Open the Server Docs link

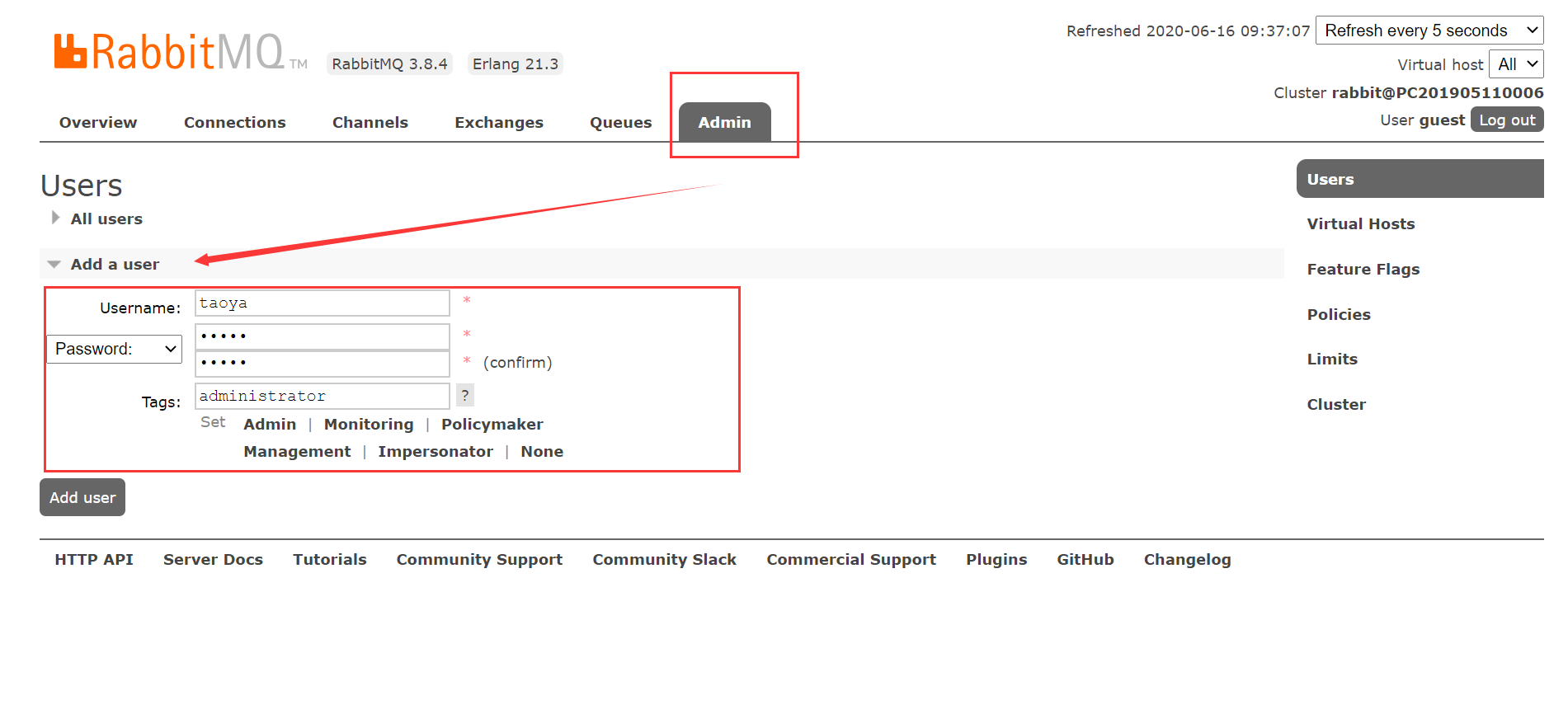click(213, 559)
